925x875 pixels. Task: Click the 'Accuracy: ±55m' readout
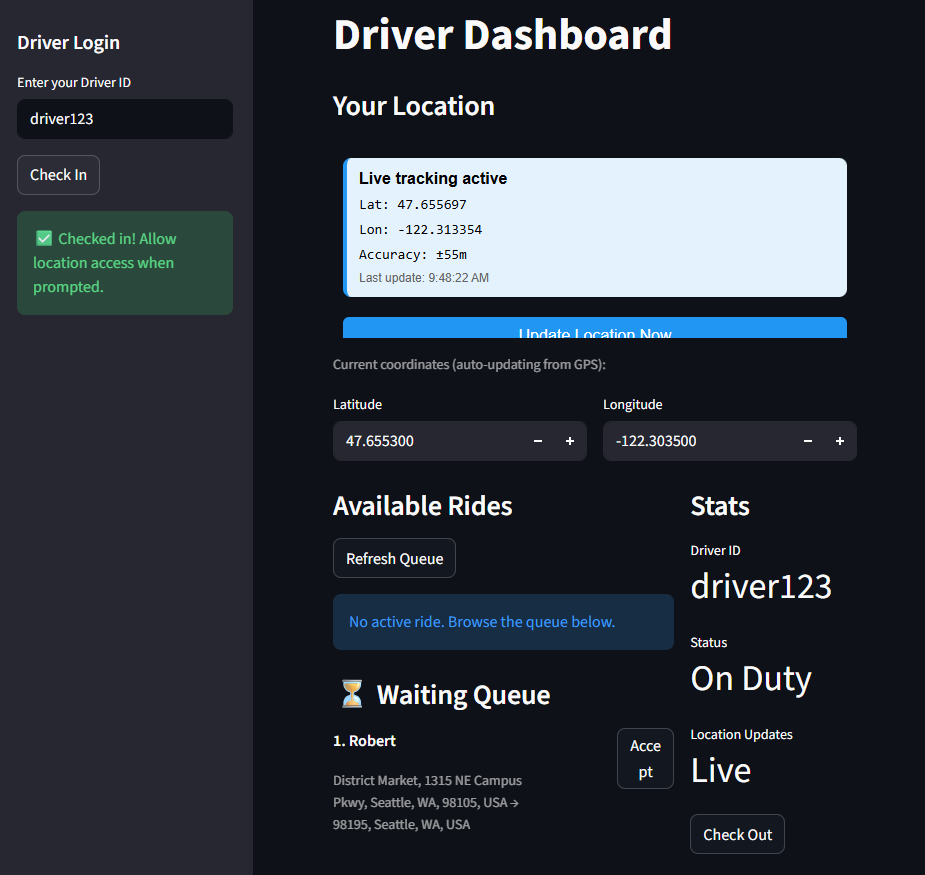coord(413,254)
